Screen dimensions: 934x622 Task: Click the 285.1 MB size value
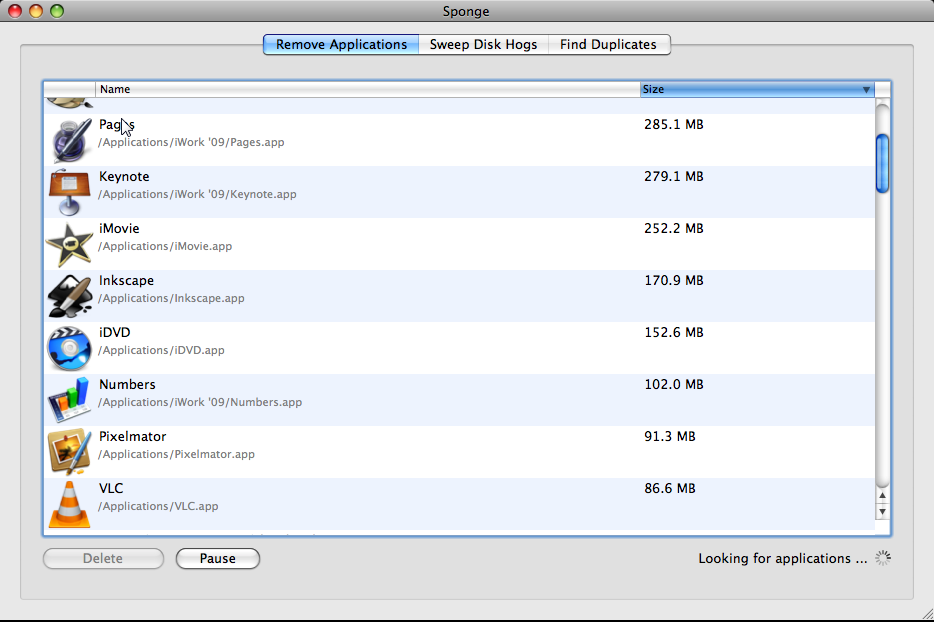pos(674,125)
